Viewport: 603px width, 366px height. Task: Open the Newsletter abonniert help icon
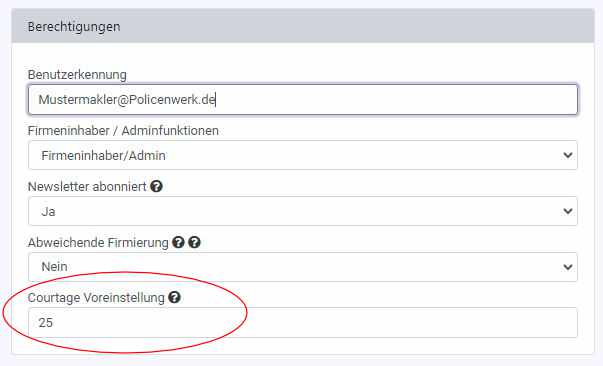click(x=156, y=186)
